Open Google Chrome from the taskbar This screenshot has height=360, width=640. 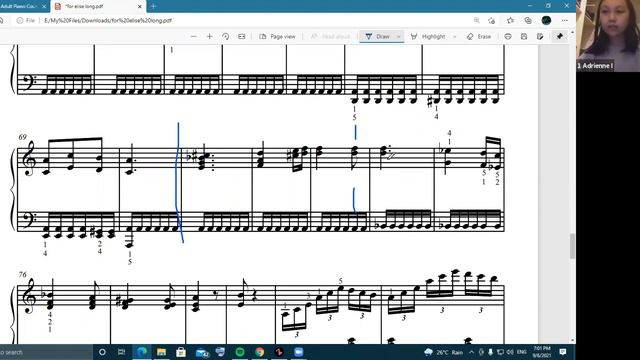pos(260,352)
